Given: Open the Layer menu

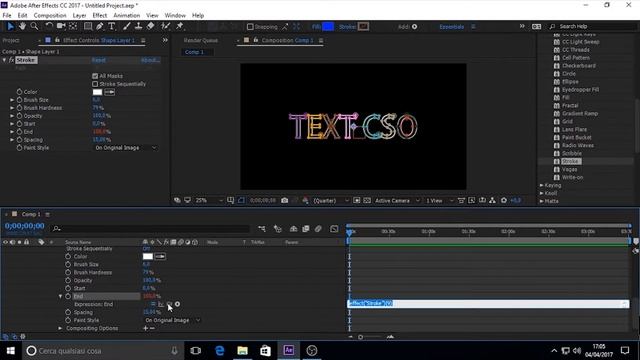Looking at the screenshot, I should (79, 16).
